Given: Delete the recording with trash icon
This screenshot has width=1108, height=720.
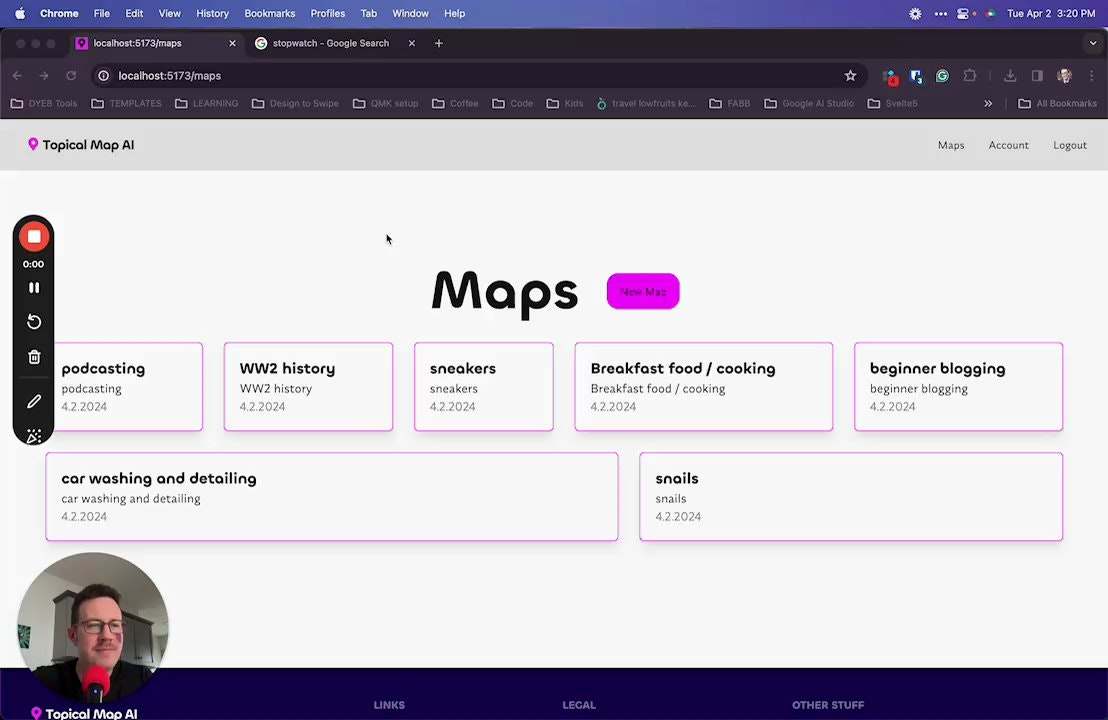Looking at the screenshot, I should pyautogui.click(x=34, y=357).
